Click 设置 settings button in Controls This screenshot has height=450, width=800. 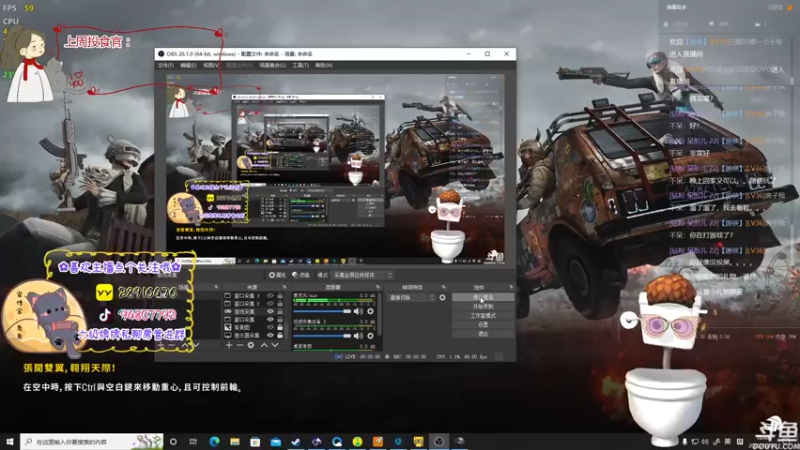(x=483, y=324)
